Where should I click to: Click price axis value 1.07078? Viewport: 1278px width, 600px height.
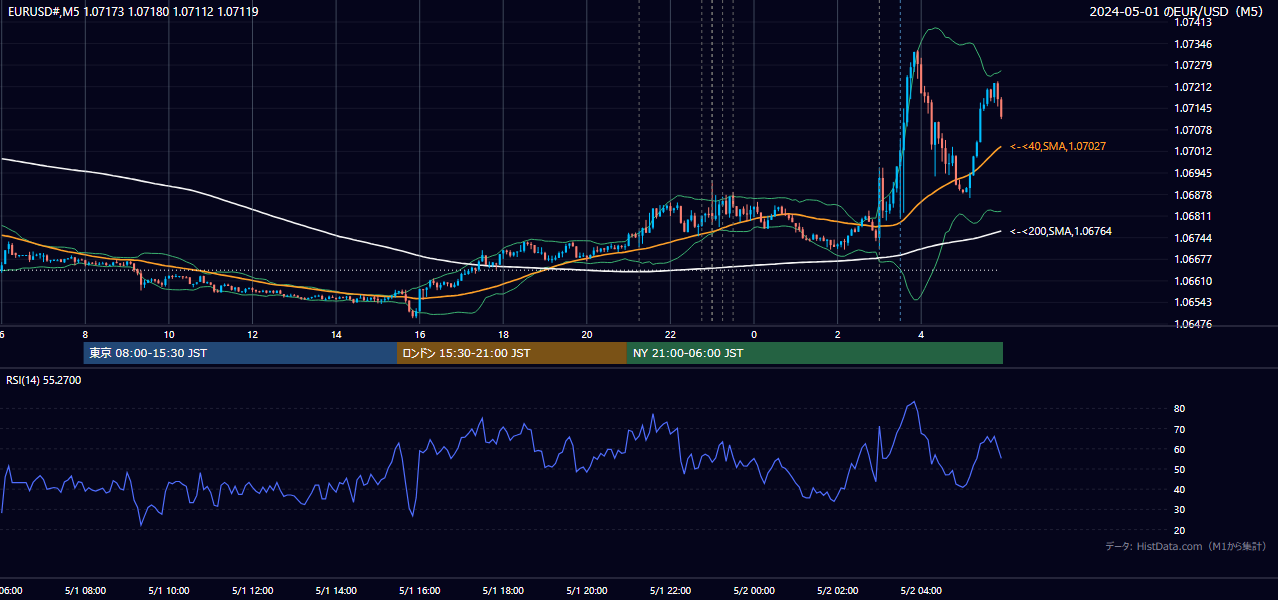[x=1193, y=130]
